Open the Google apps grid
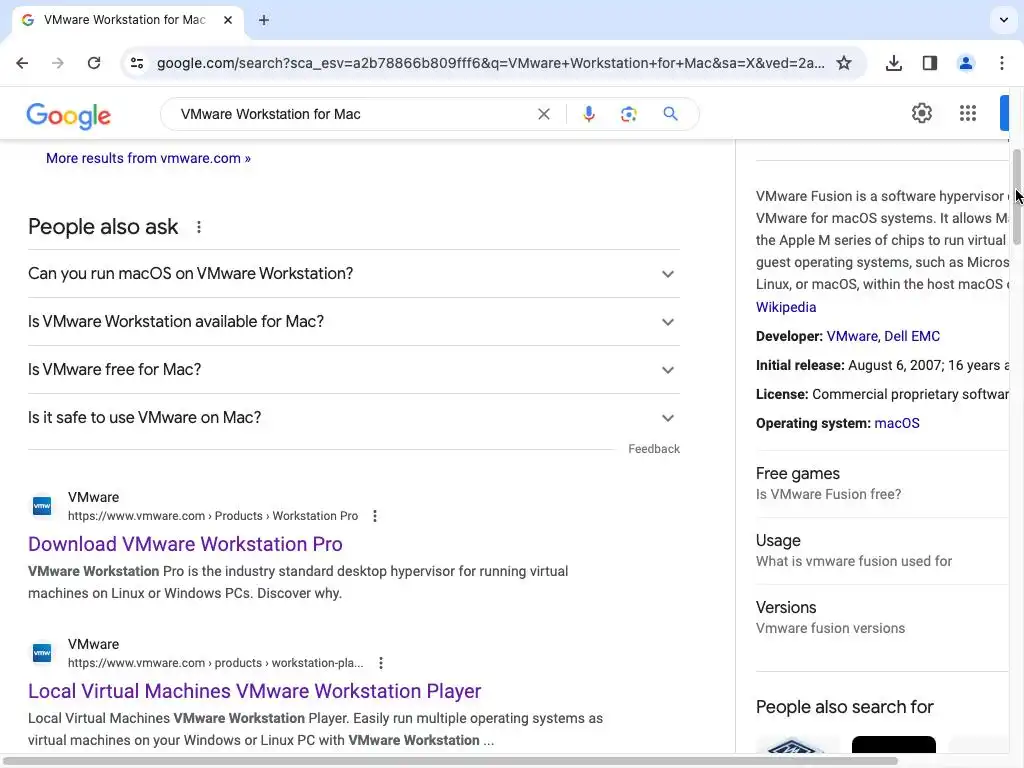Image resolution: width=1024 pixels, height=768 pixels. [968, 113]
